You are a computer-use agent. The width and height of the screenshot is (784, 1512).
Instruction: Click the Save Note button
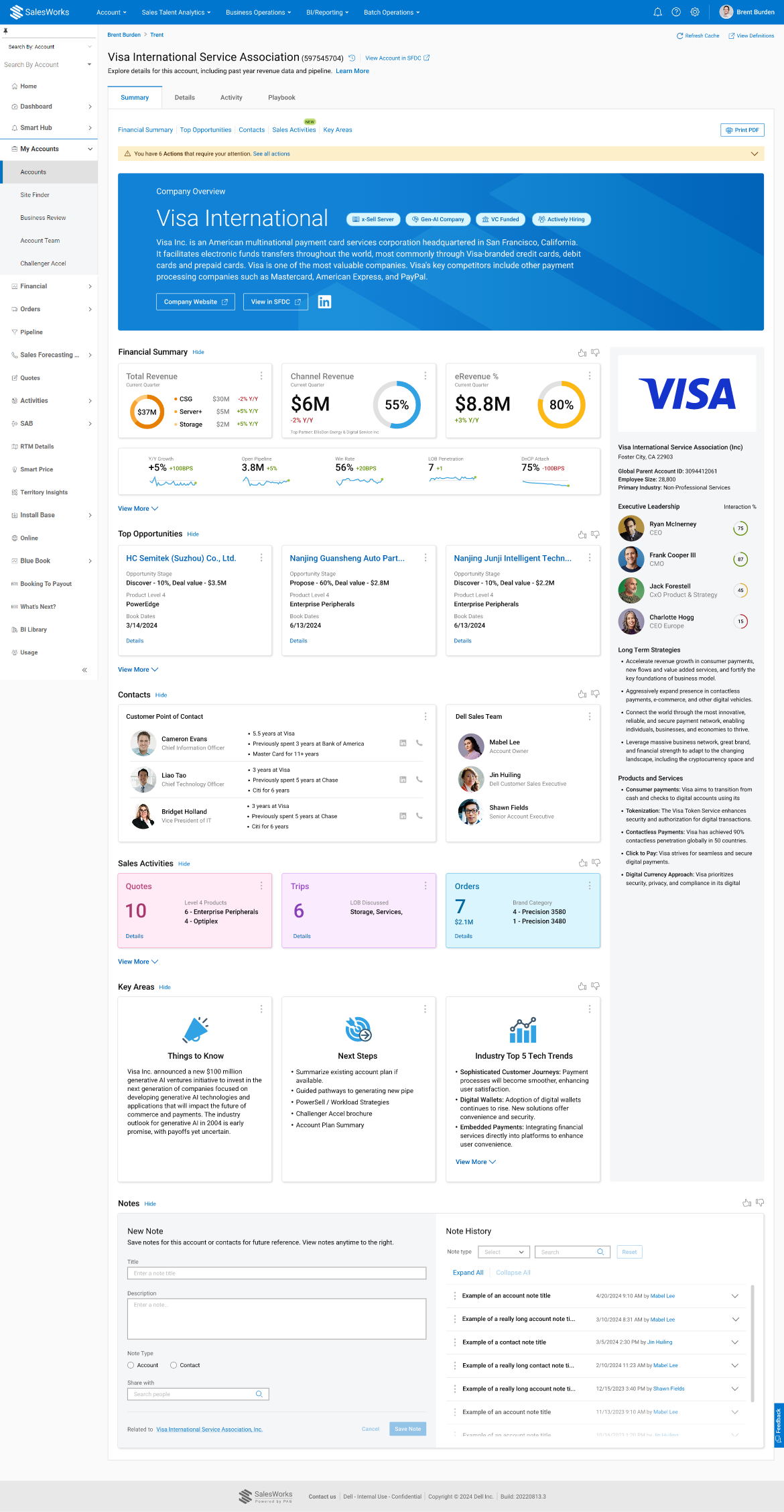[407, 1429]
